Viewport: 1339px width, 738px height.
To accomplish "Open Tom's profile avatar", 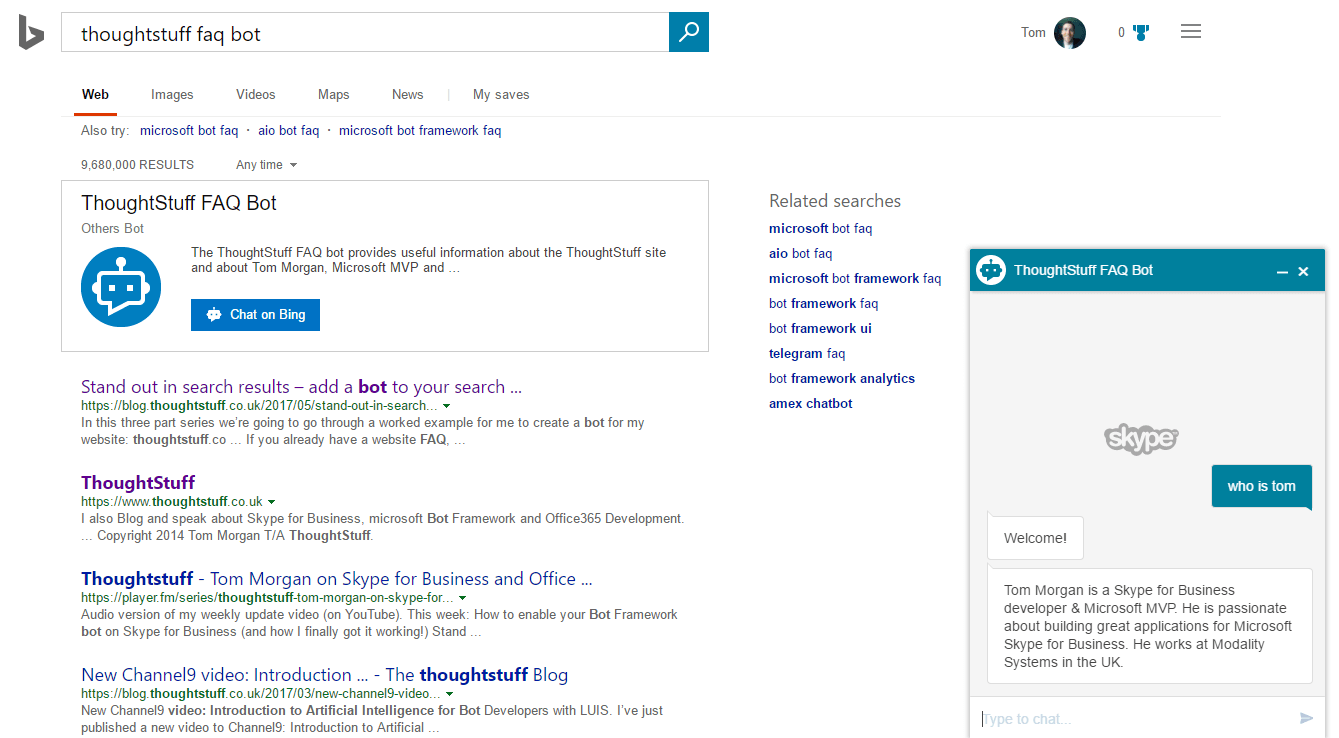I will click(x=1070, y=33).
